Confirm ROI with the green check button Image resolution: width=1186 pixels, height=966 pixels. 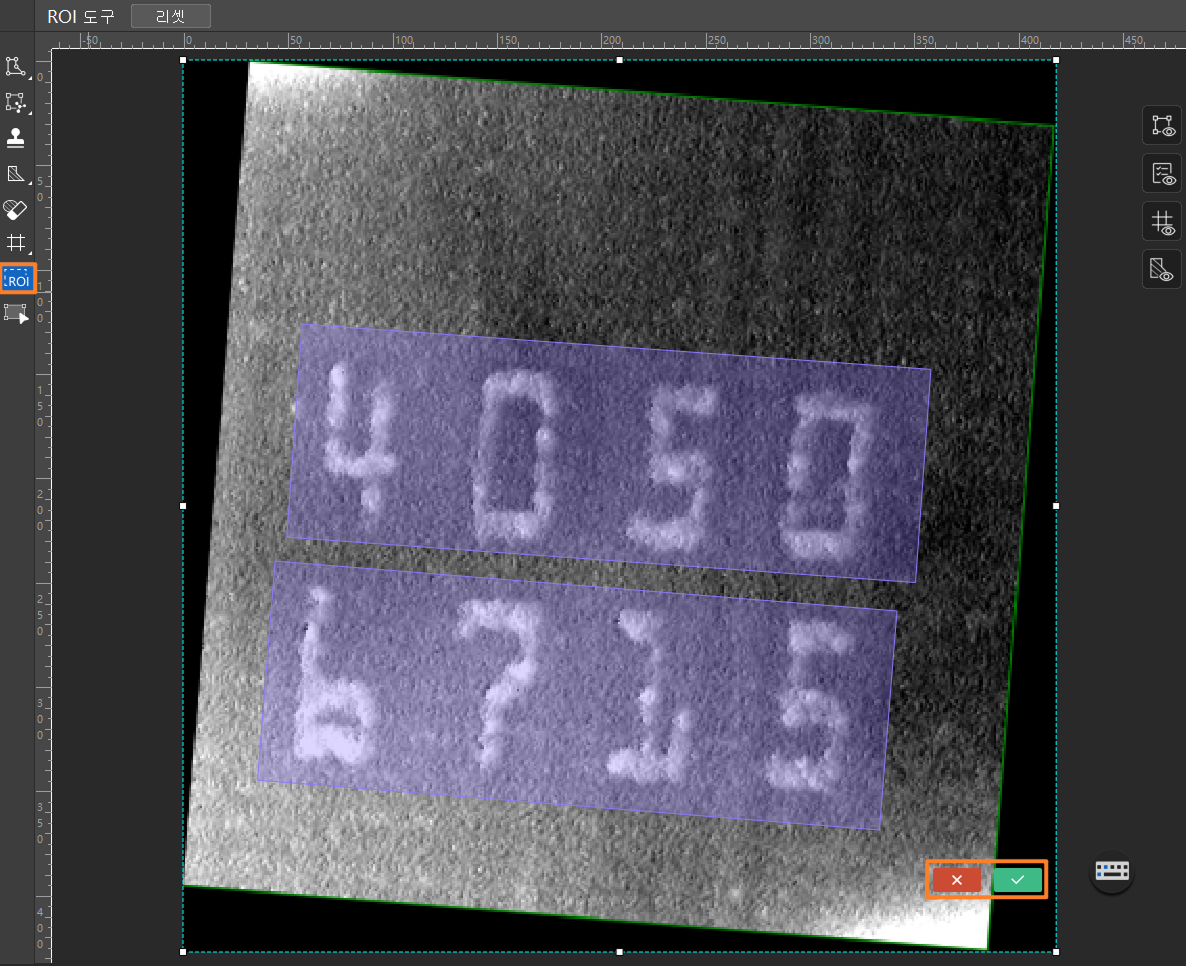[1017, 880]
